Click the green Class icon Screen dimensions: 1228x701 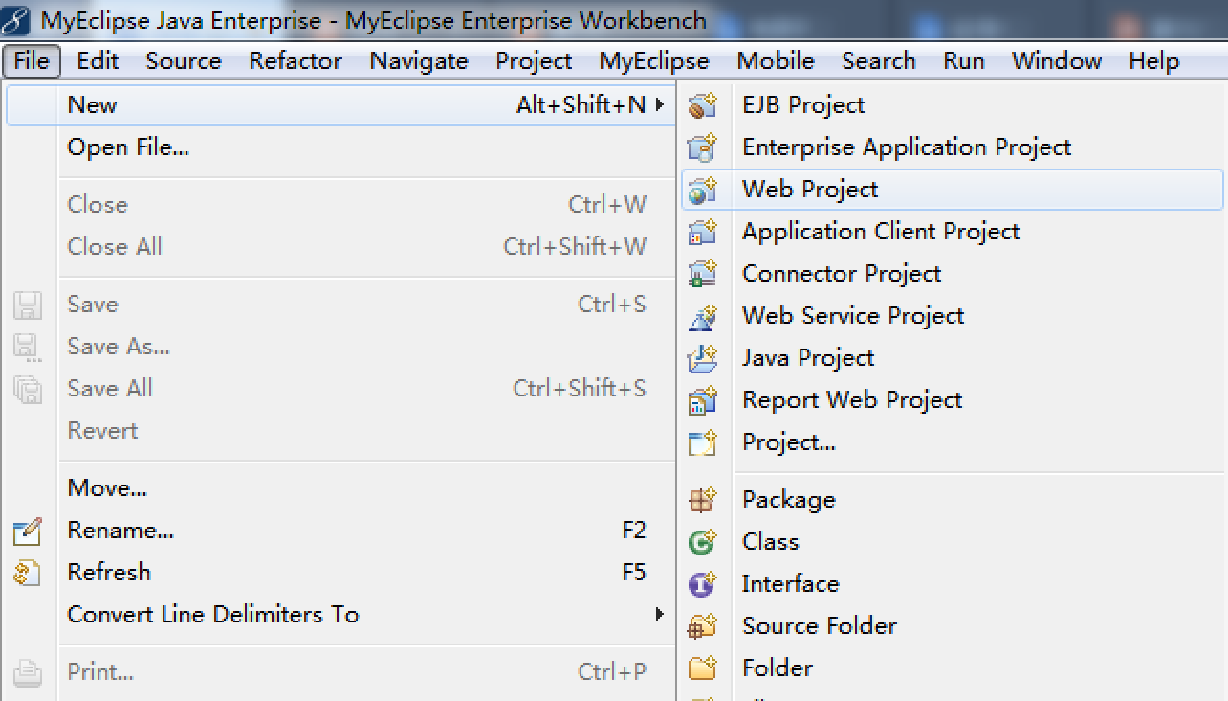point(703,542)
